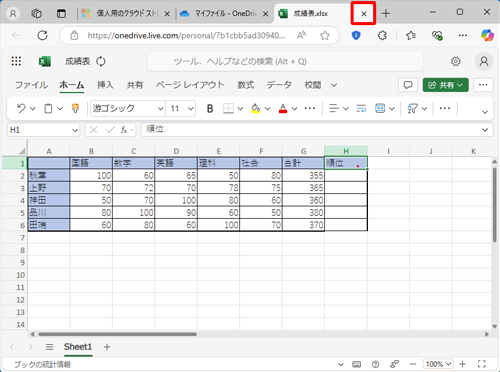500x372 pixels.
Task: Apply cell borders with the borders icon
Action: point(228,108)
